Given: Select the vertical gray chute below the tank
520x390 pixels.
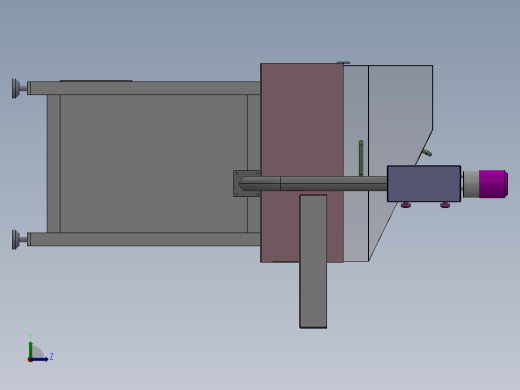Looking at the screenshot, I should [313, 262].
